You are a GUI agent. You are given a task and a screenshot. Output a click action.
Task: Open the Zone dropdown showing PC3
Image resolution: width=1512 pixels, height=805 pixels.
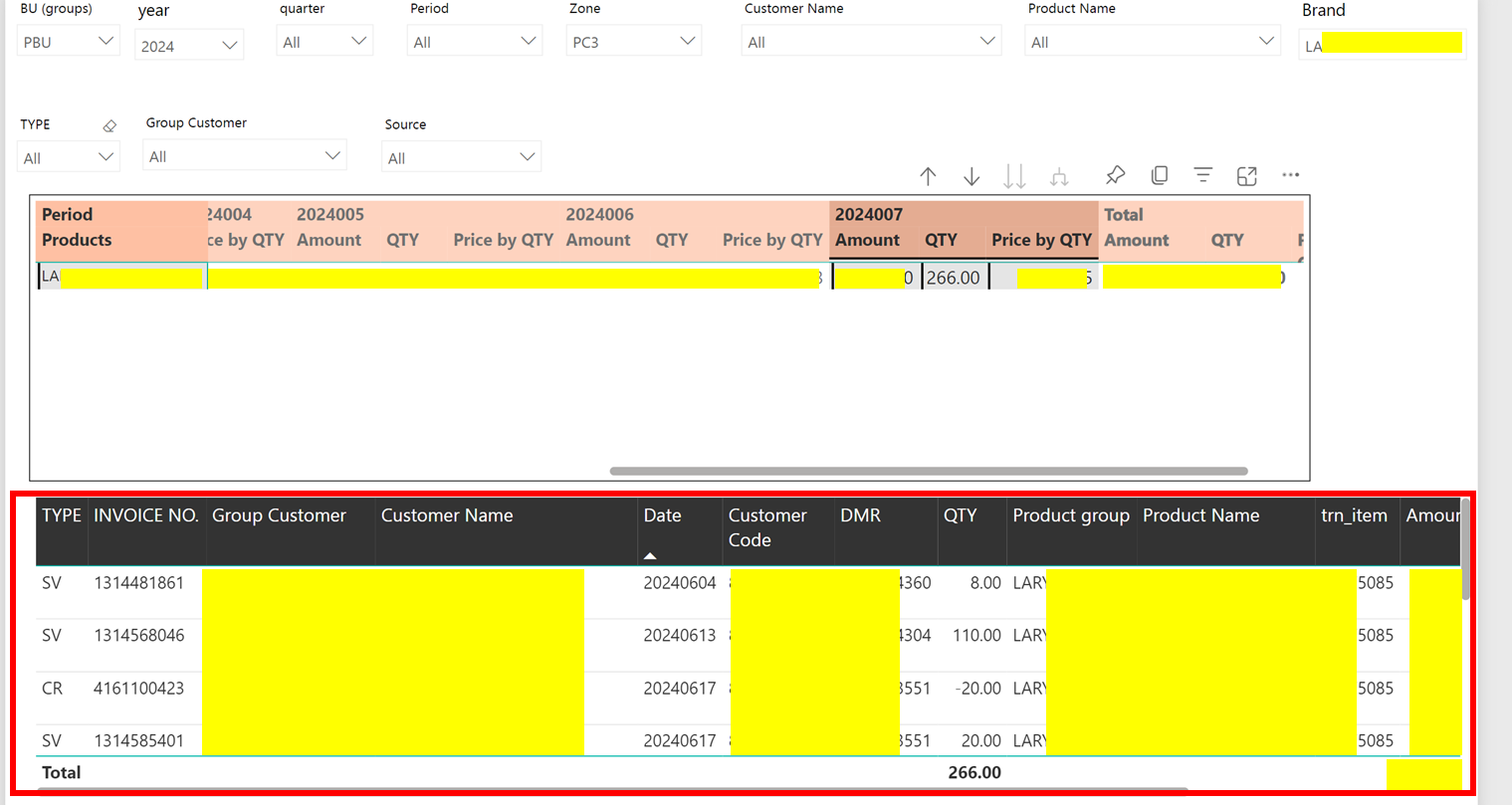[633, 42]
